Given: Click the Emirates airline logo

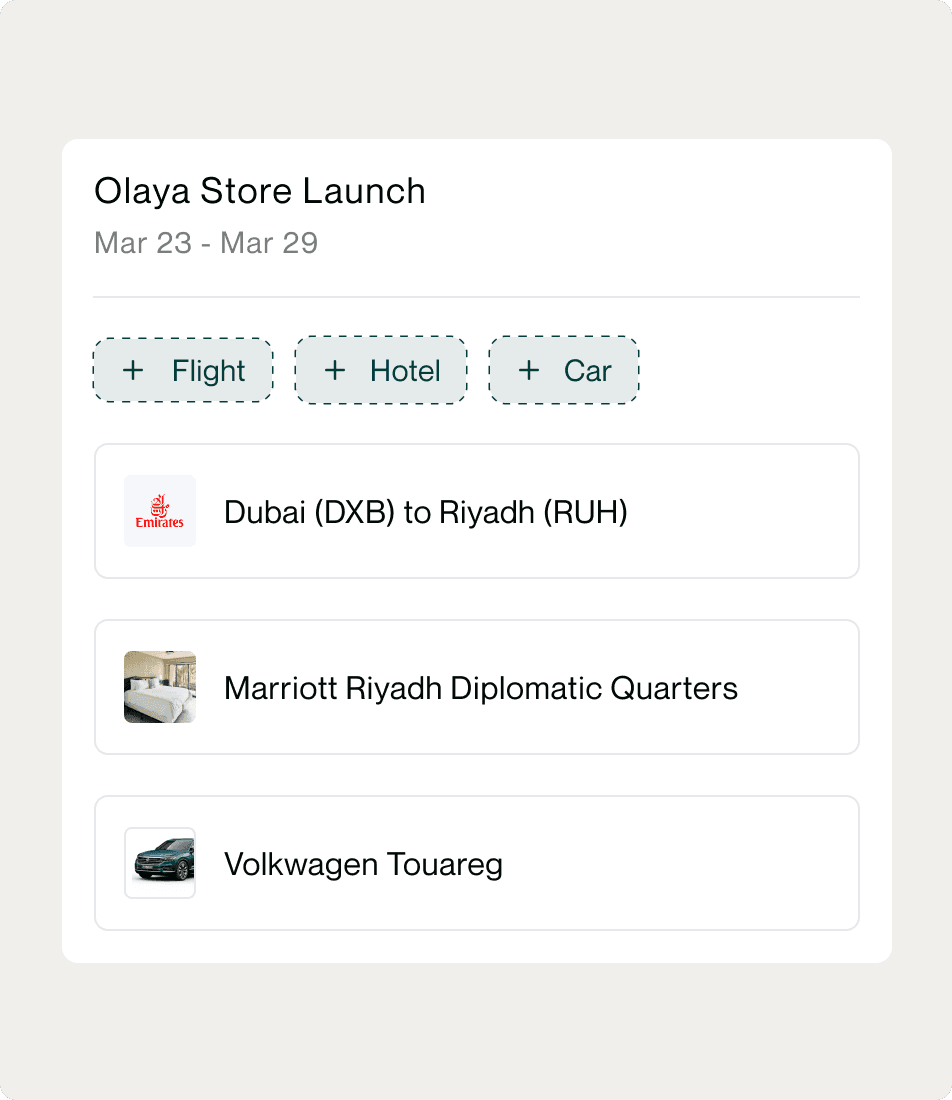Looking at the screenshot, I should [x=160, y=511].
